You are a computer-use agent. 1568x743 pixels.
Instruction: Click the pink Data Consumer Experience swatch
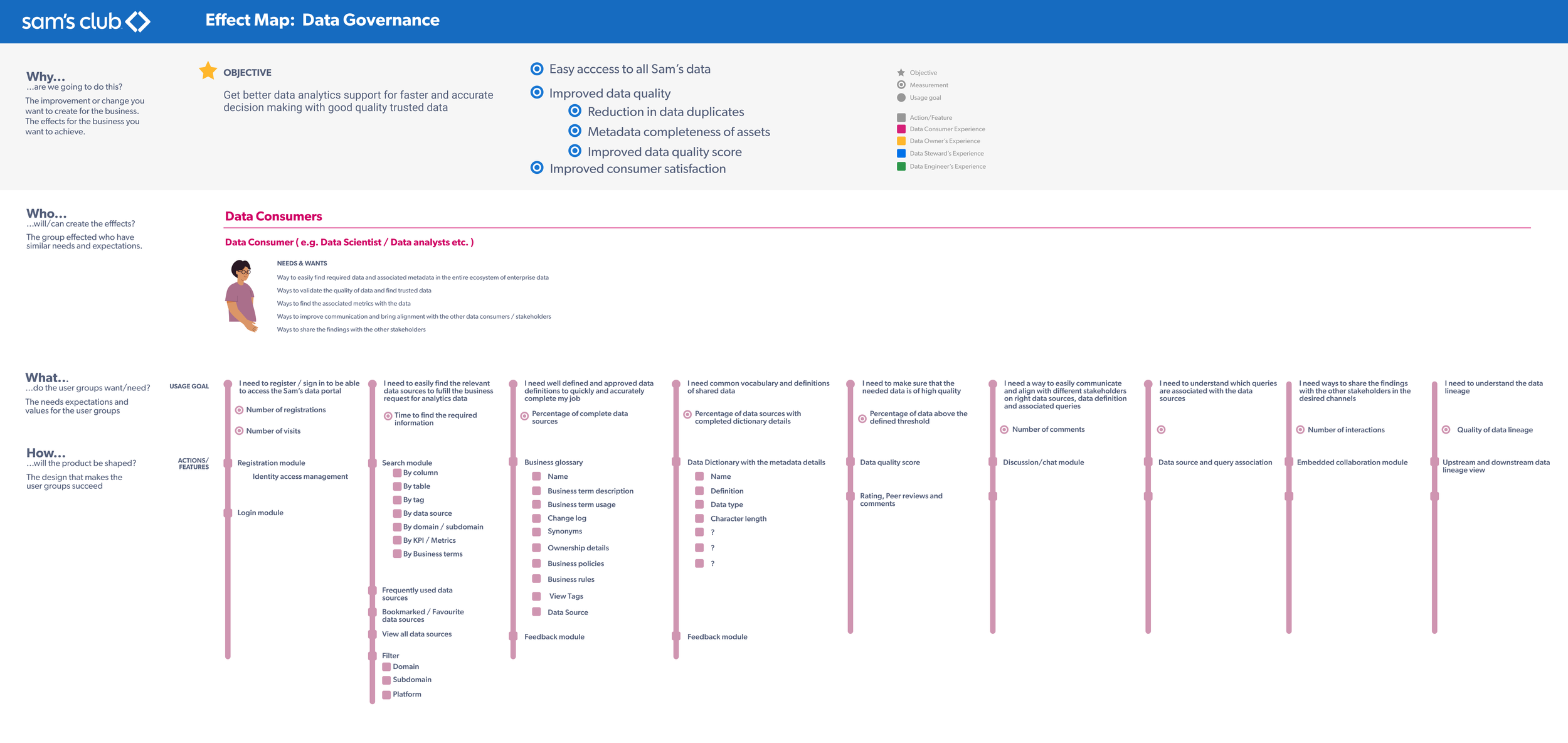coord(901,129)
